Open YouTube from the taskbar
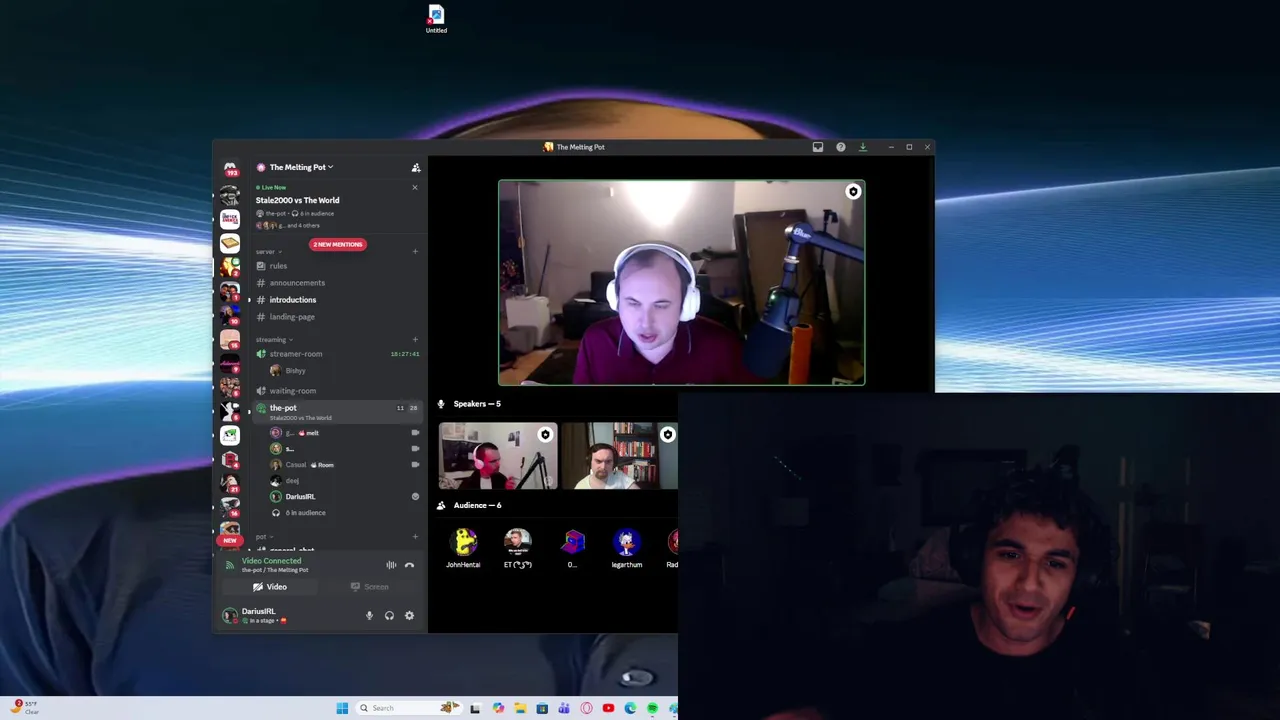This screenshot has width=1280, height=720. pos(608,708)
